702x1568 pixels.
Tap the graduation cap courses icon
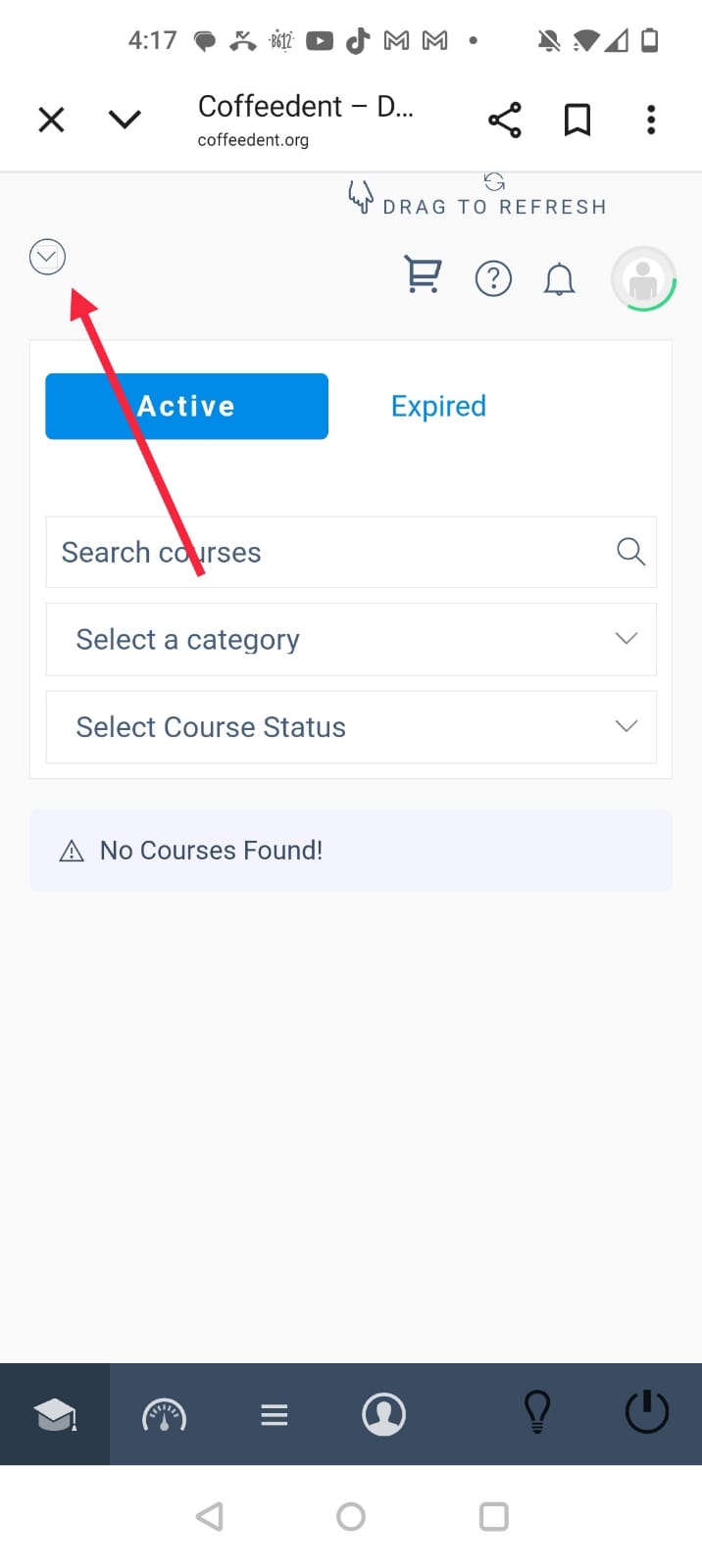click(55, 1414)
